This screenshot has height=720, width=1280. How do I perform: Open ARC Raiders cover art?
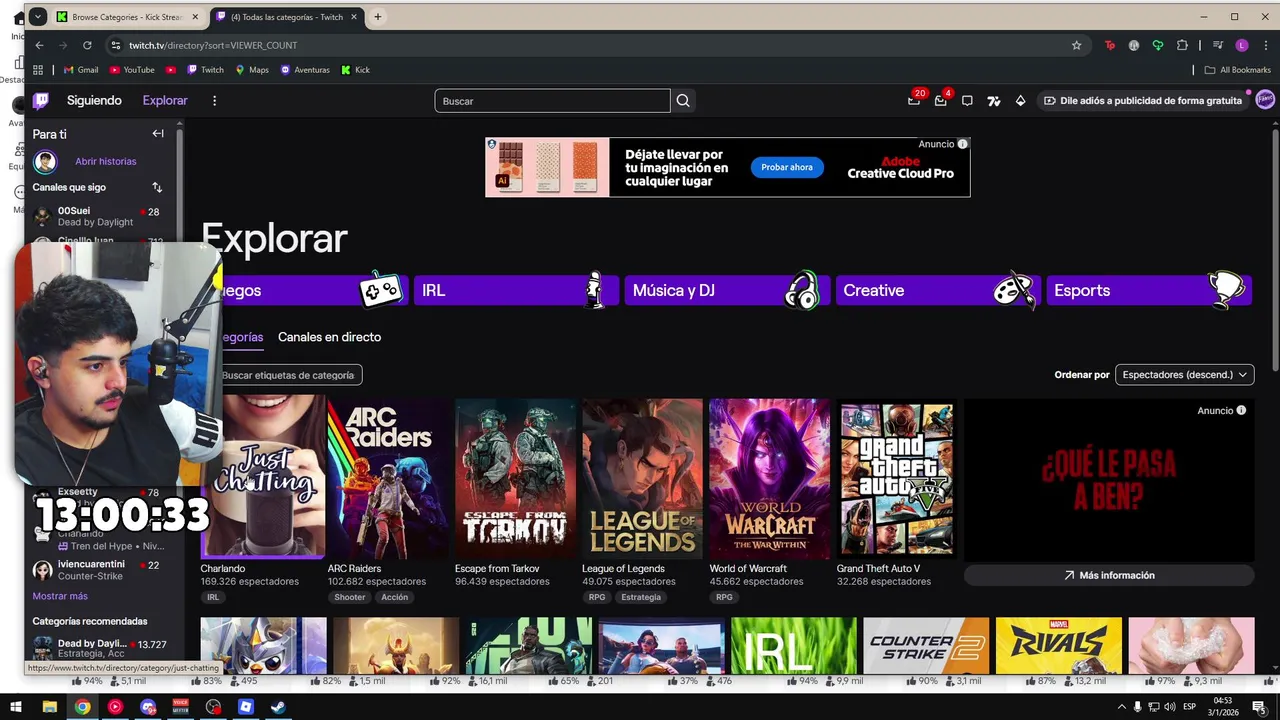point(388,479)
